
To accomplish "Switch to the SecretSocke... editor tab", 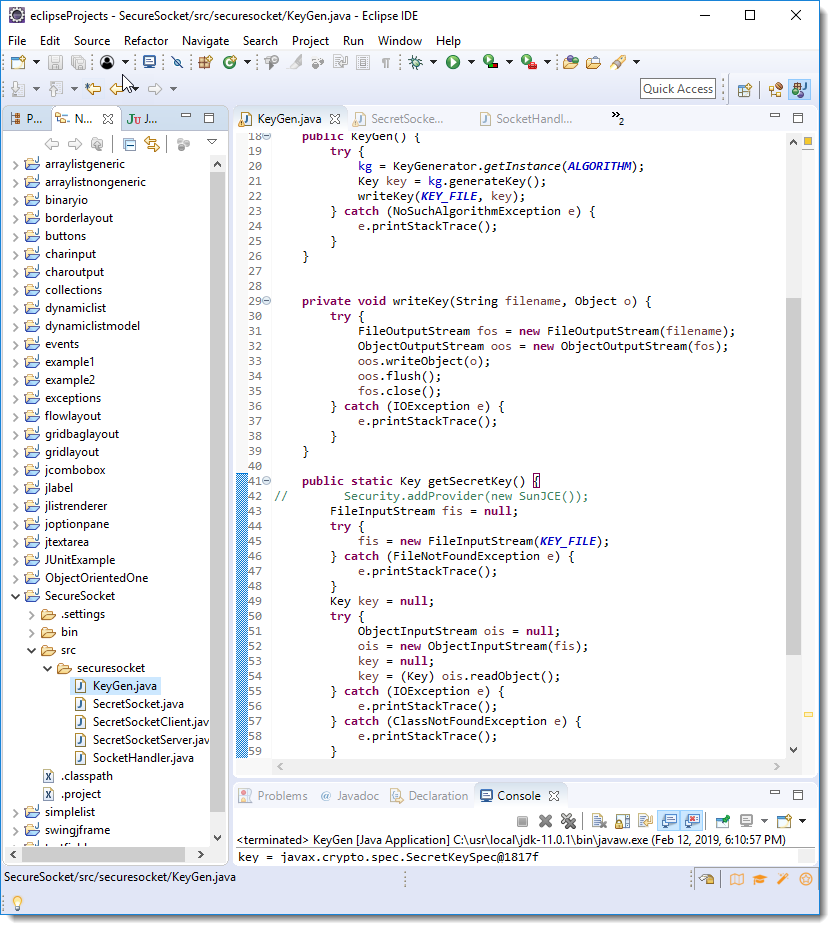I will (x=399, y=119).
